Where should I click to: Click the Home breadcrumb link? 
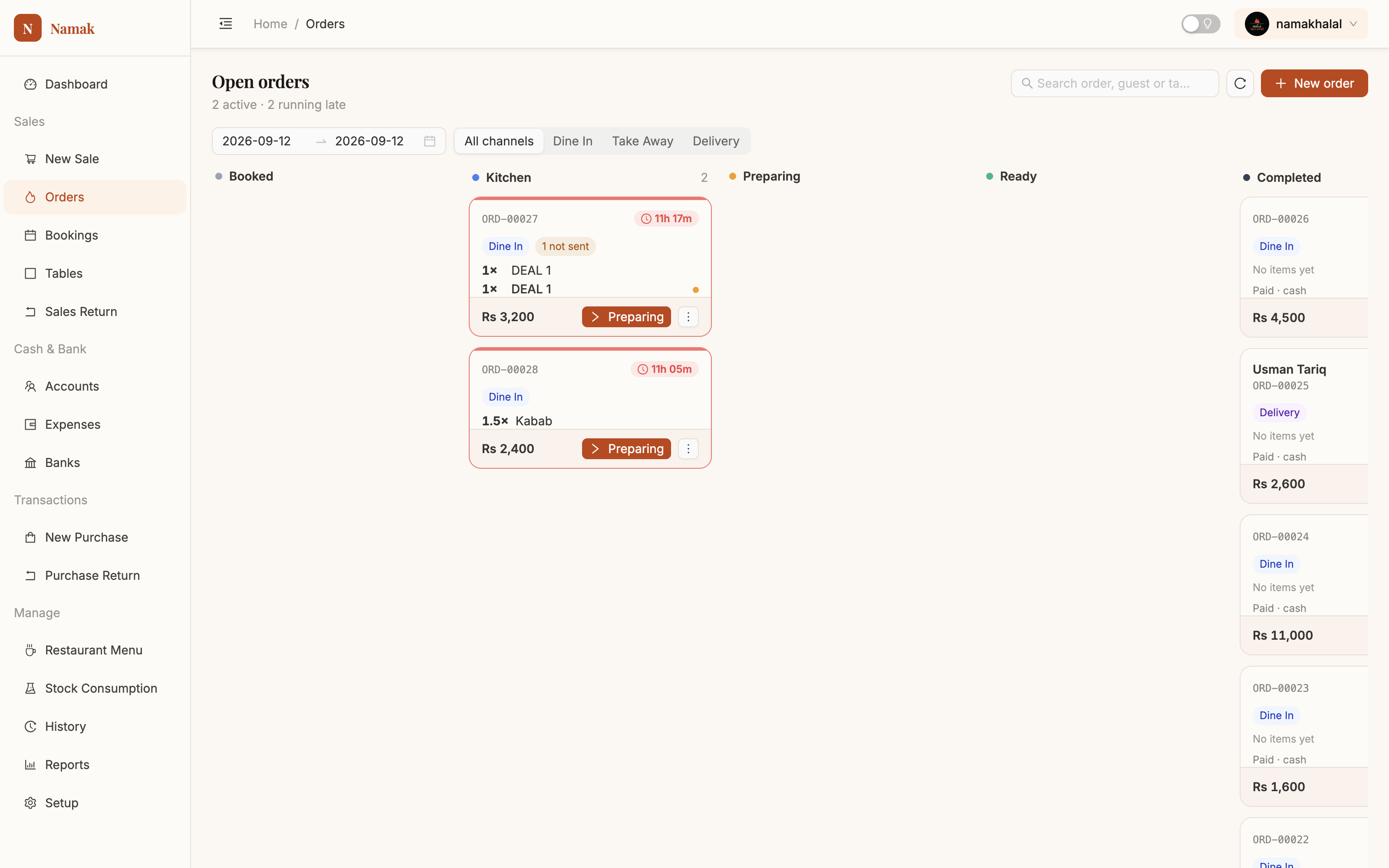coord(270,23)
